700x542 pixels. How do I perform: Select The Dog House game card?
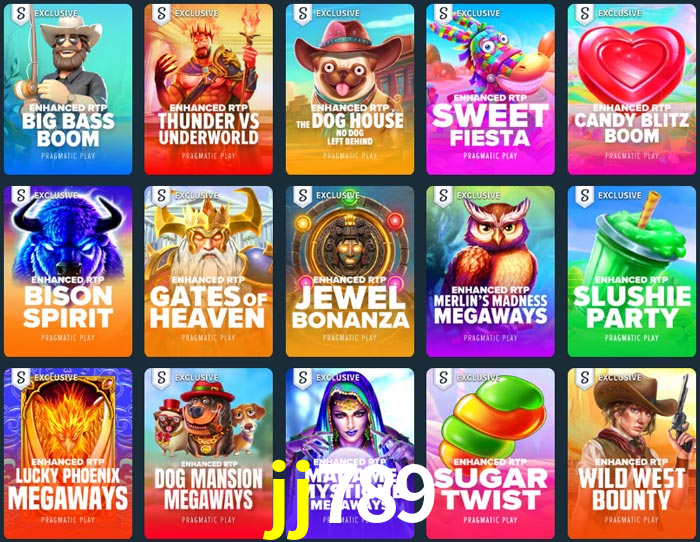pos(350,89)
